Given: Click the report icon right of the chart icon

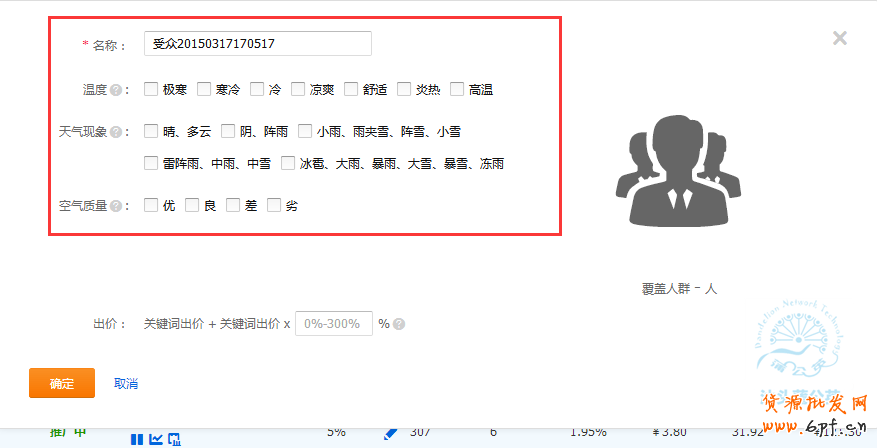Looking at the screenshot, I should coord(174,438).
